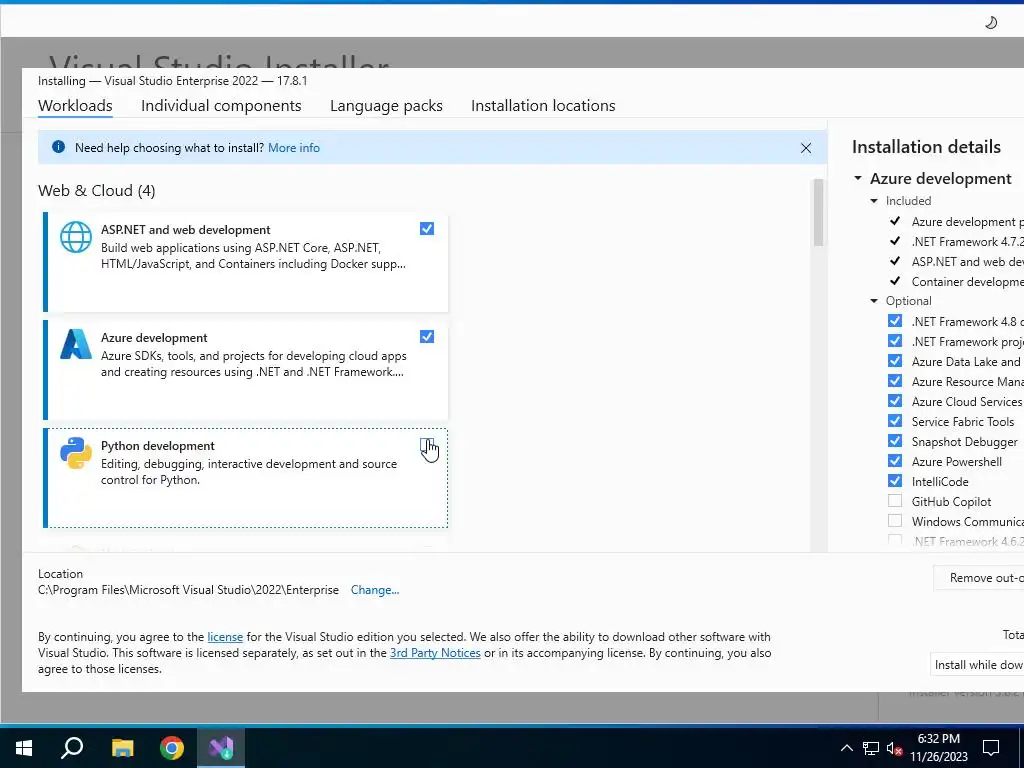Open File Explorer from taskbar

click(122, 748)
